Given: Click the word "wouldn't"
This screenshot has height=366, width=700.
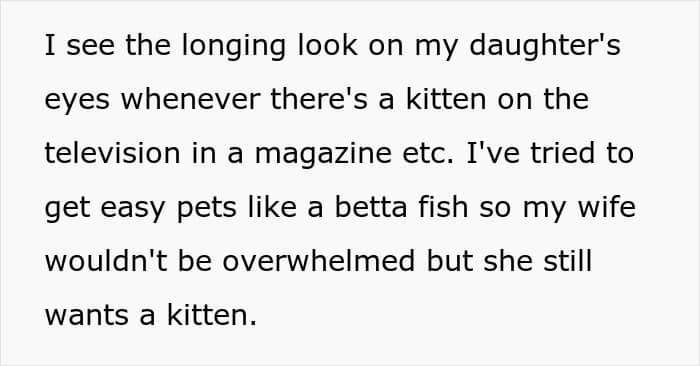Looking at the screenshot, I should tap(106, 261).
